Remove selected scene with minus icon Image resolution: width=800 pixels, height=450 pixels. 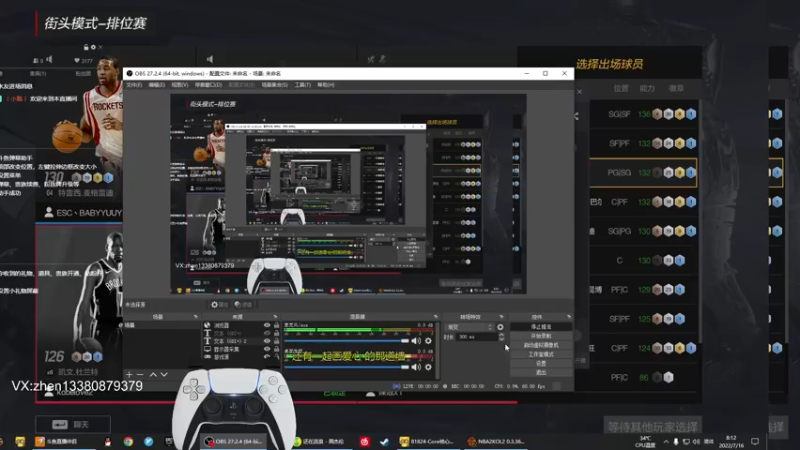click(140, 374)
